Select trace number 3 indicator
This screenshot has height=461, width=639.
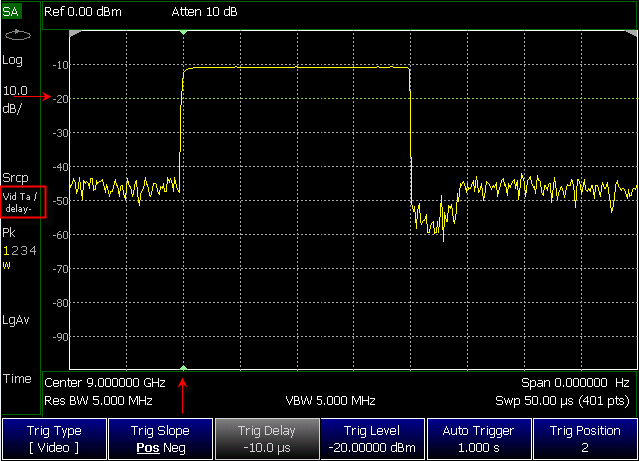(24, 250)
